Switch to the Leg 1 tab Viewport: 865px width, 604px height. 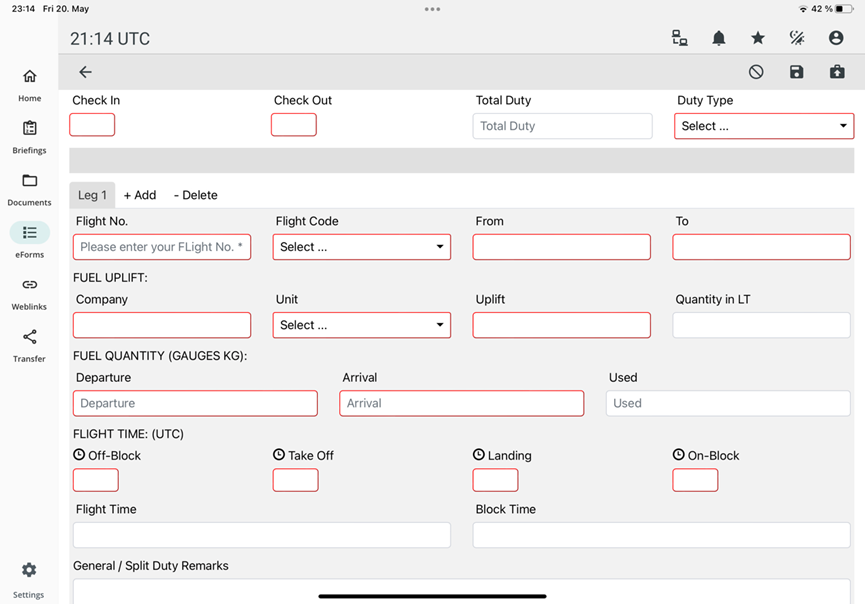point(92,195)
